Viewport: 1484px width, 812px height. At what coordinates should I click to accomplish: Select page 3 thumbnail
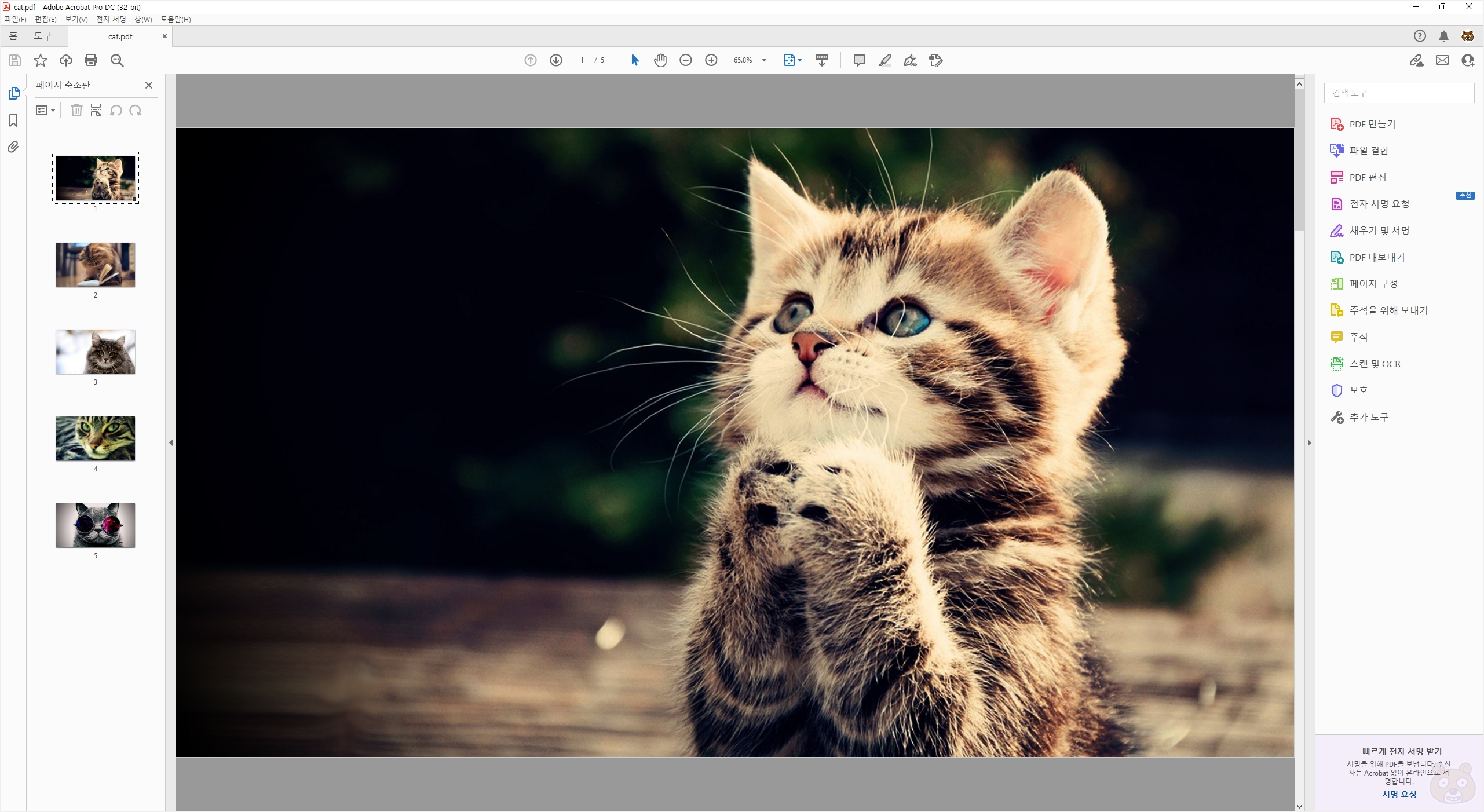(x=96, y=352)
